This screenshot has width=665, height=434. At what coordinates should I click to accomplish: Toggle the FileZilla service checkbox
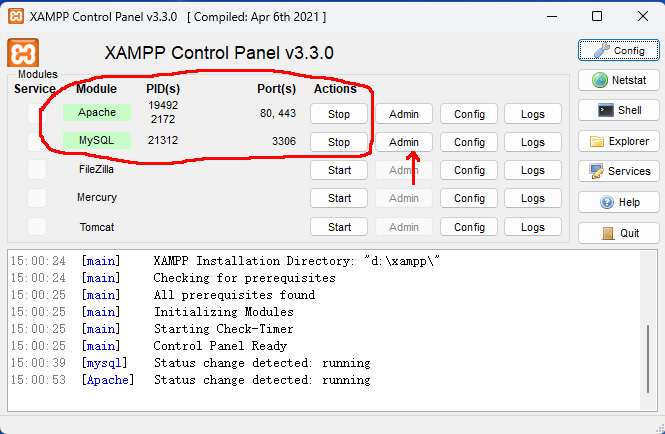37,170
